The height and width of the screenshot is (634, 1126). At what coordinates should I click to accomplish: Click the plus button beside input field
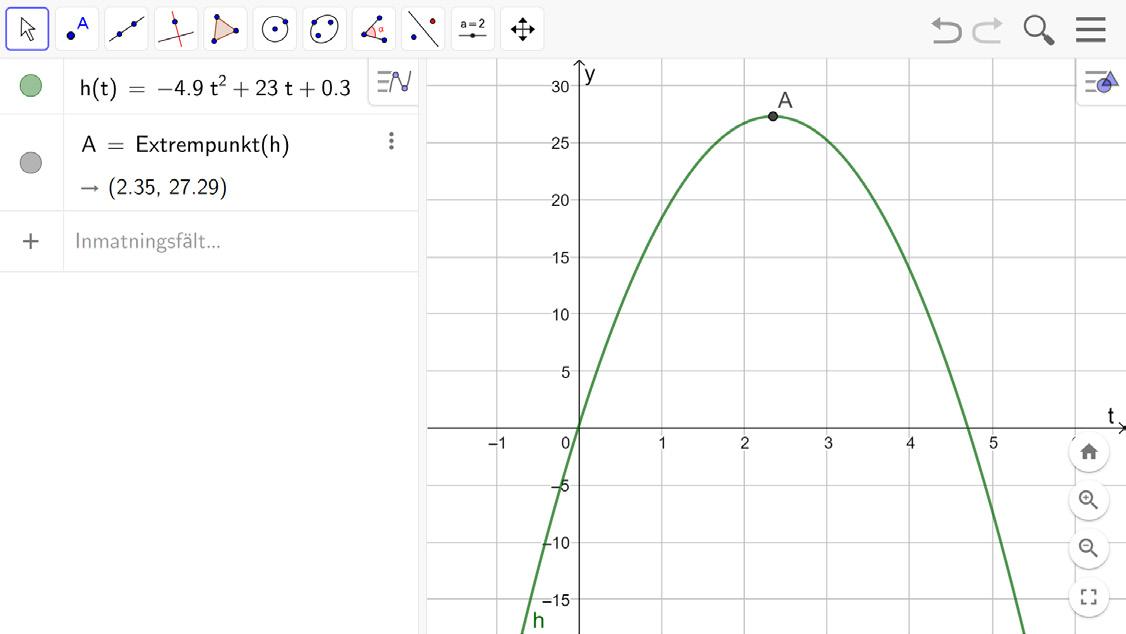click(x=31, y=241)
